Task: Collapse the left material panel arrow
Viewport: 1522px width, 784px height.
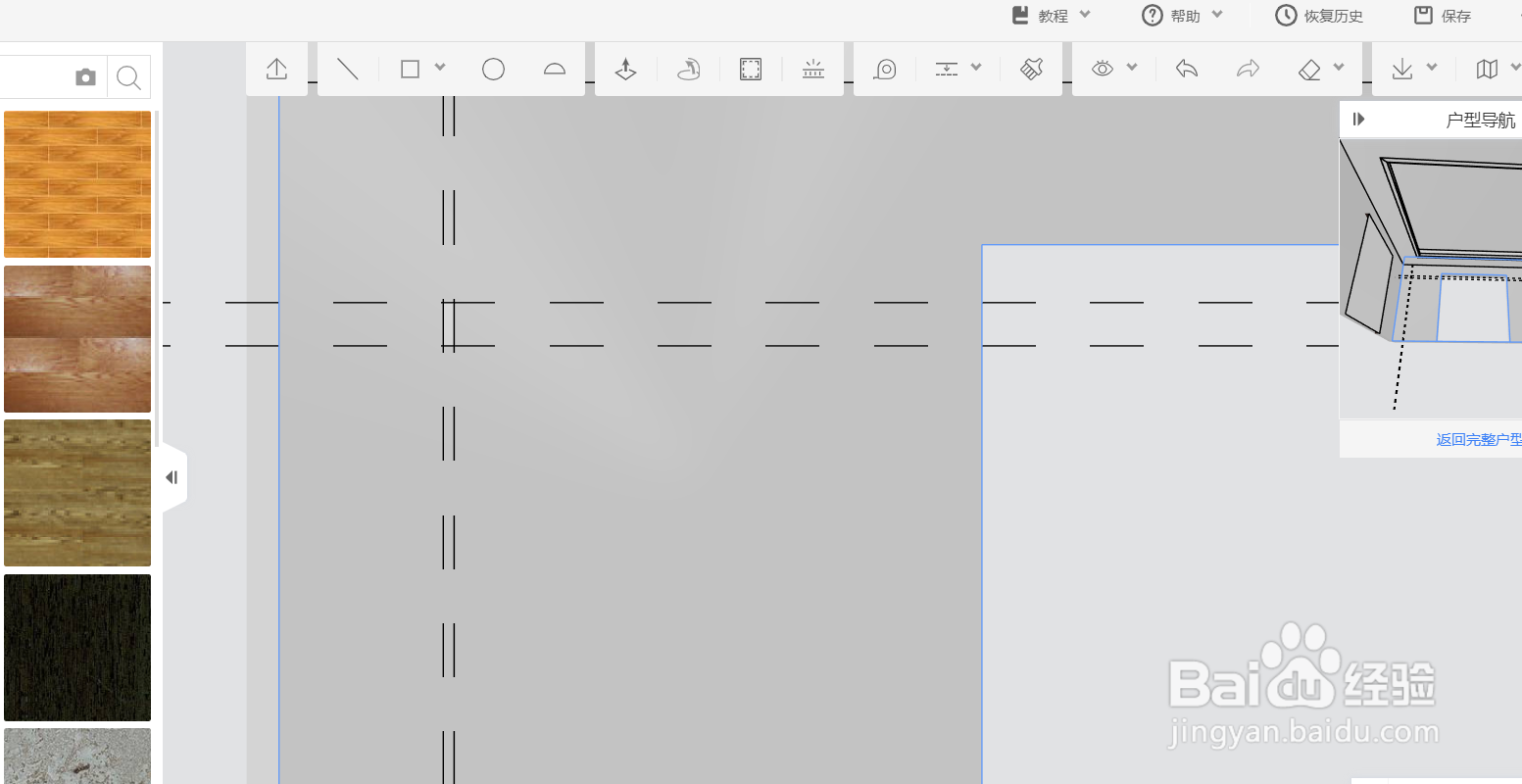Action: (x=172, y=477)
